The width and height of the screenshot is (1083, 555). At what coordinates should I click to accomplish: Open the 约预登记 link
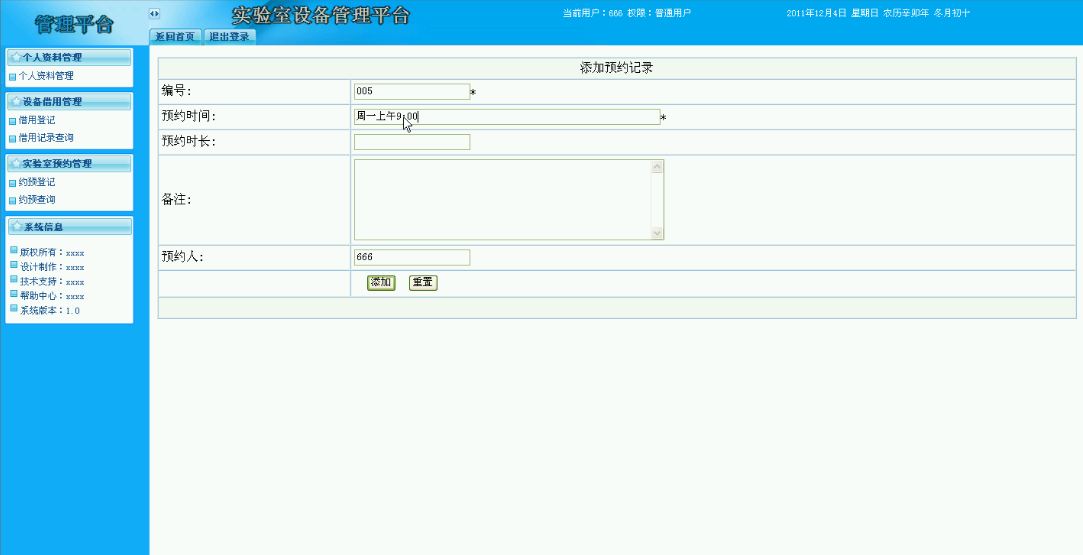click(37, 182)
